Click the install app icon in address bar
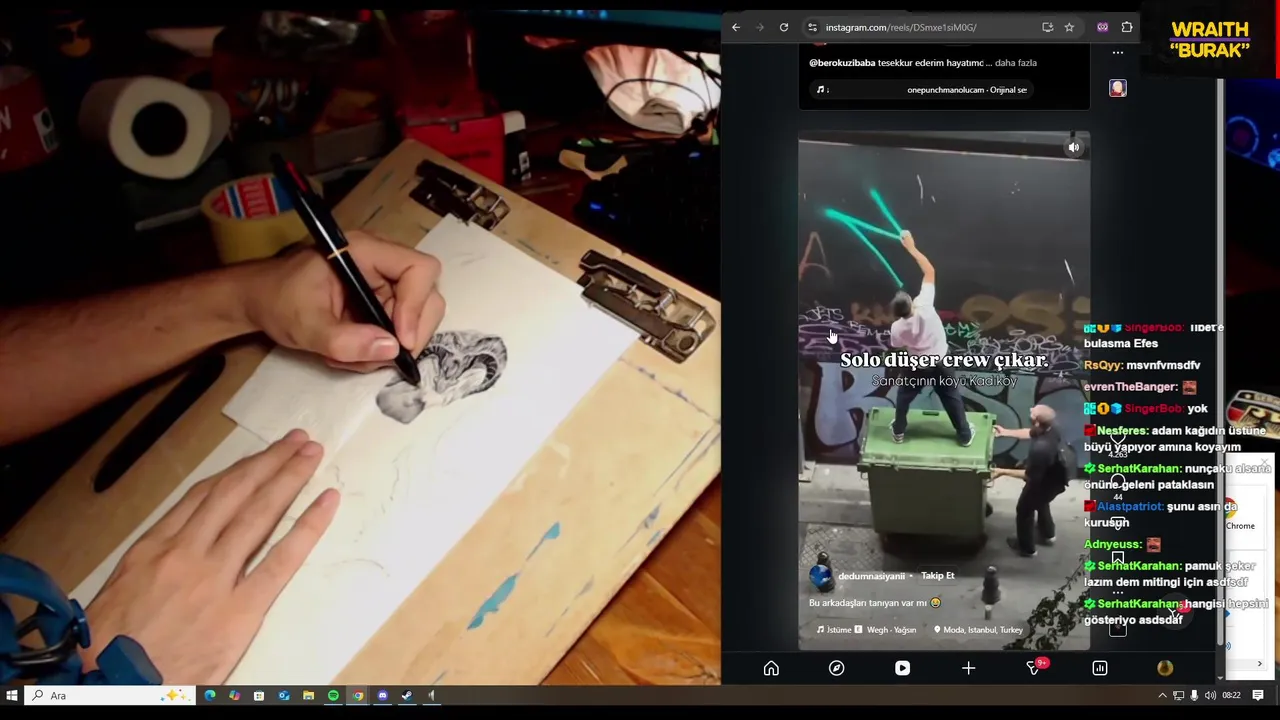Viewport: 1280px width, 720px height. (x=1047, y=27)
